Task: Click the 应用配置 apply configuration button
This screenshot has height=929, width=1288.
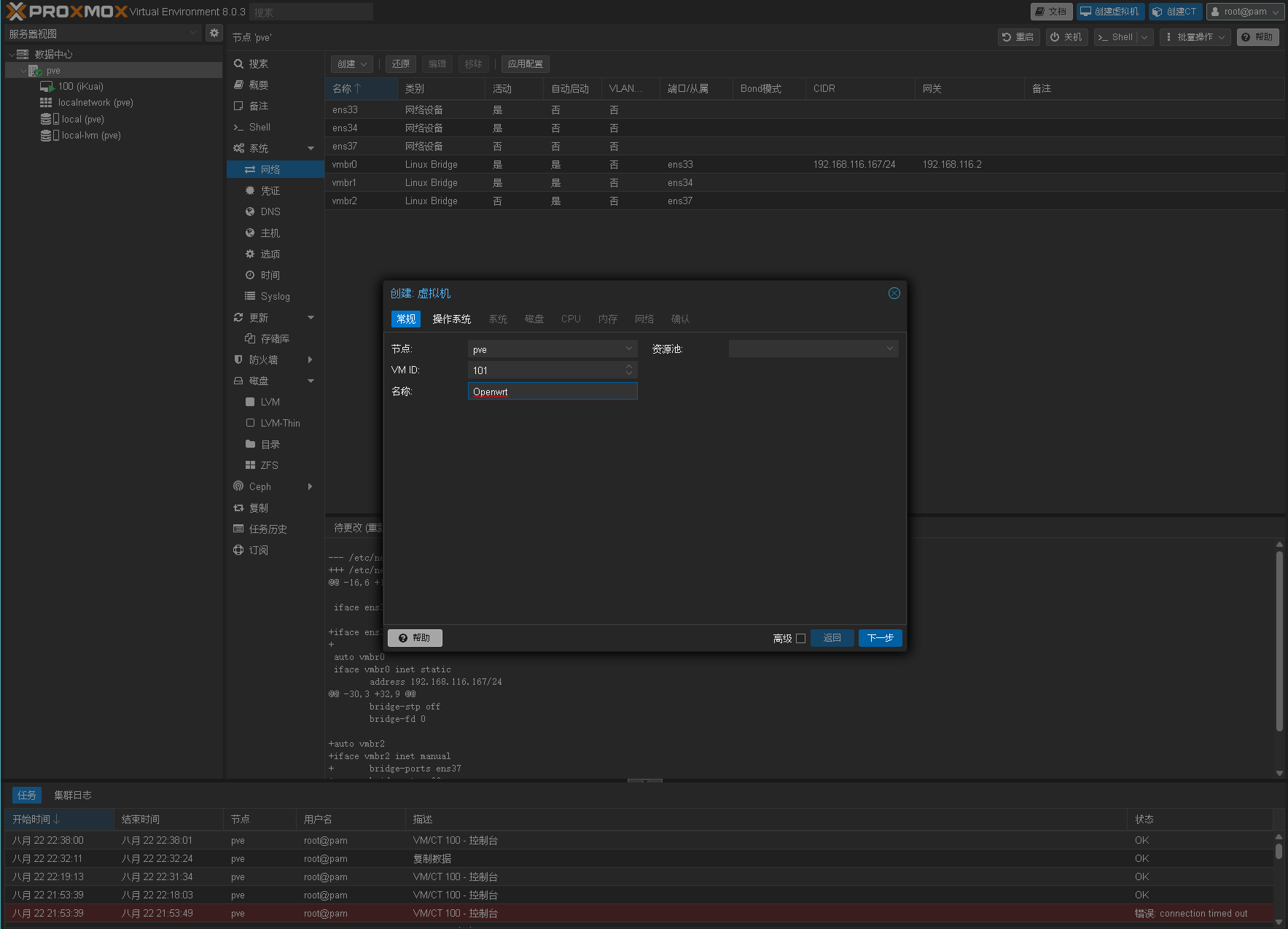Action: coord(525,64)
